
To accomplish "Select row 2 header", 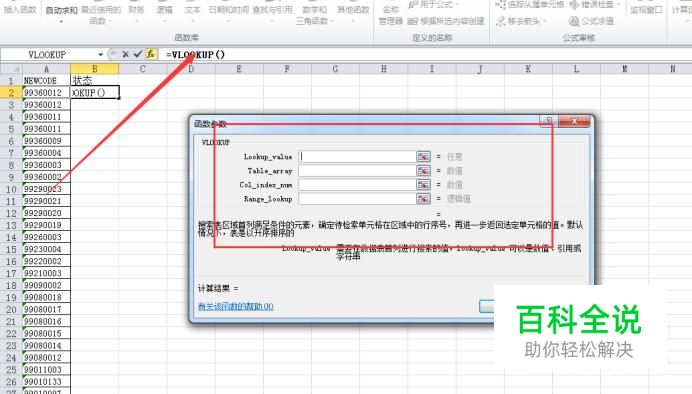I will (11, 93).
